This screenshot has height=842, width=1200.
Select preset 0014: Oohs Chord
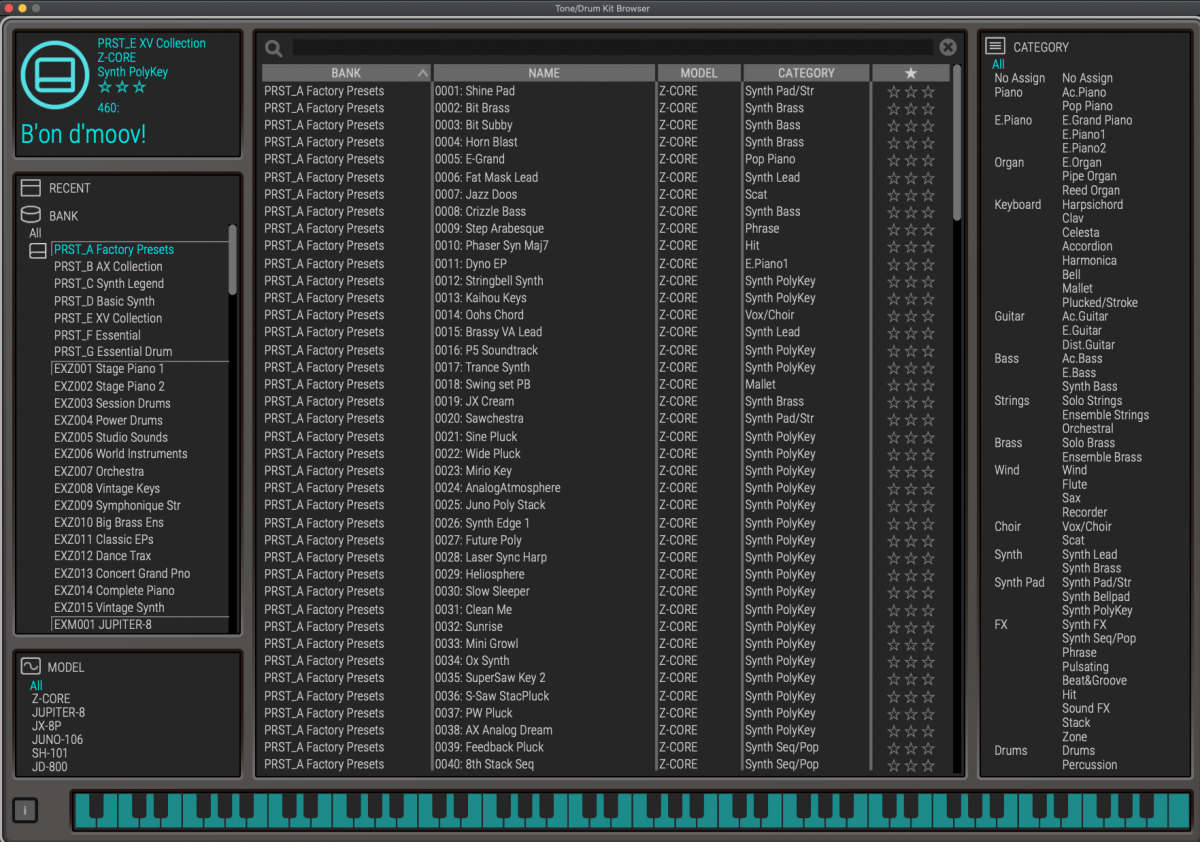(479, 315)
